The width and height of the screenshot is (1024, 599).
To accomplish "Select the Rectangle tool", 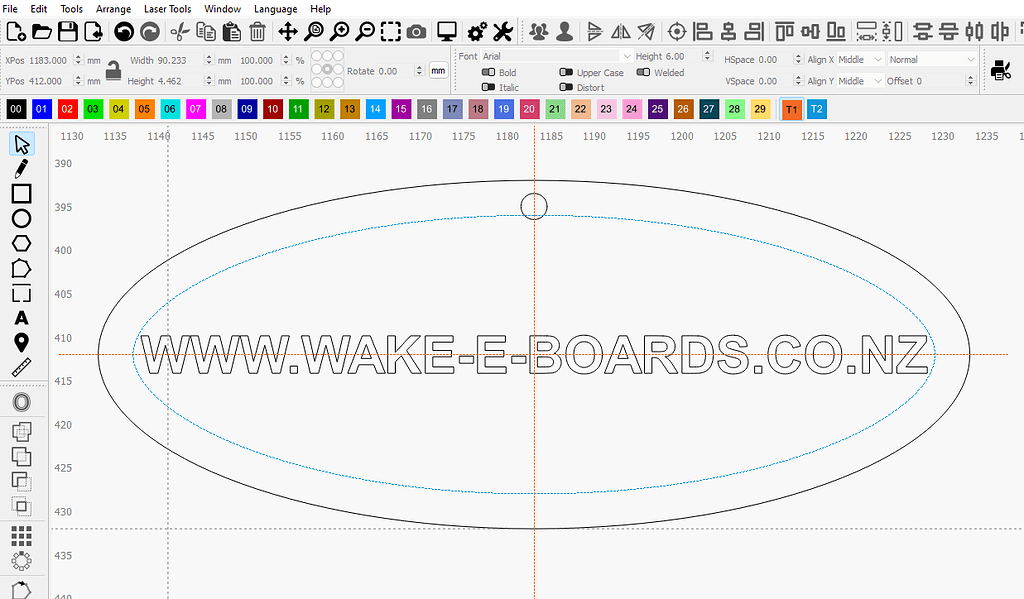I will click(x=21, y=193).
